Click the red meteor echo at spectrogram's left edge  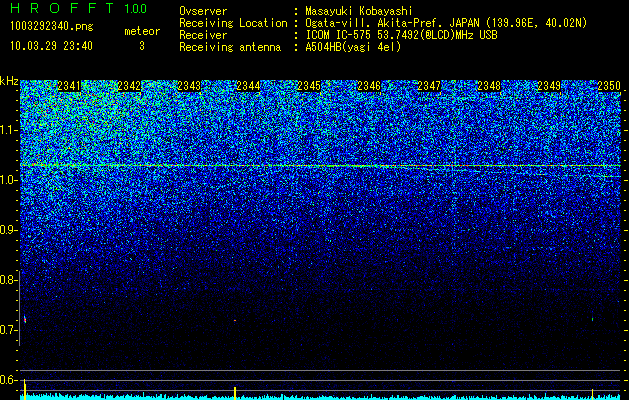click(x=25, y=319)
